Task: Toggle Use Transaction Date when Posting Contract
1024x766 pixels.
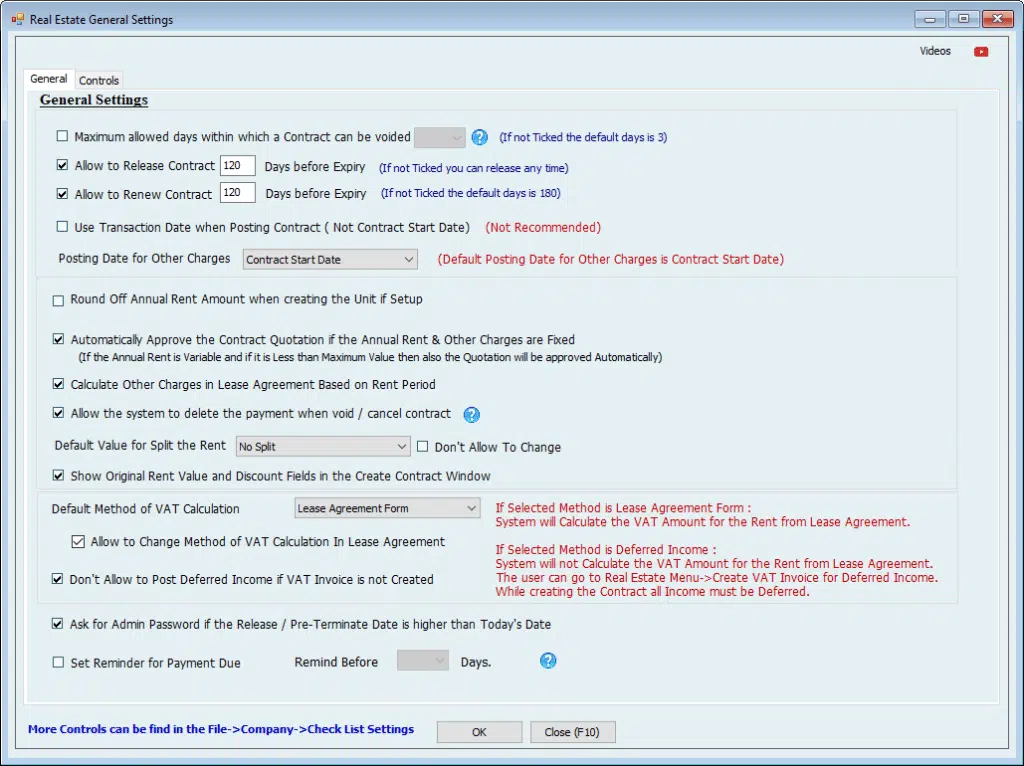Action: (63, 227)
